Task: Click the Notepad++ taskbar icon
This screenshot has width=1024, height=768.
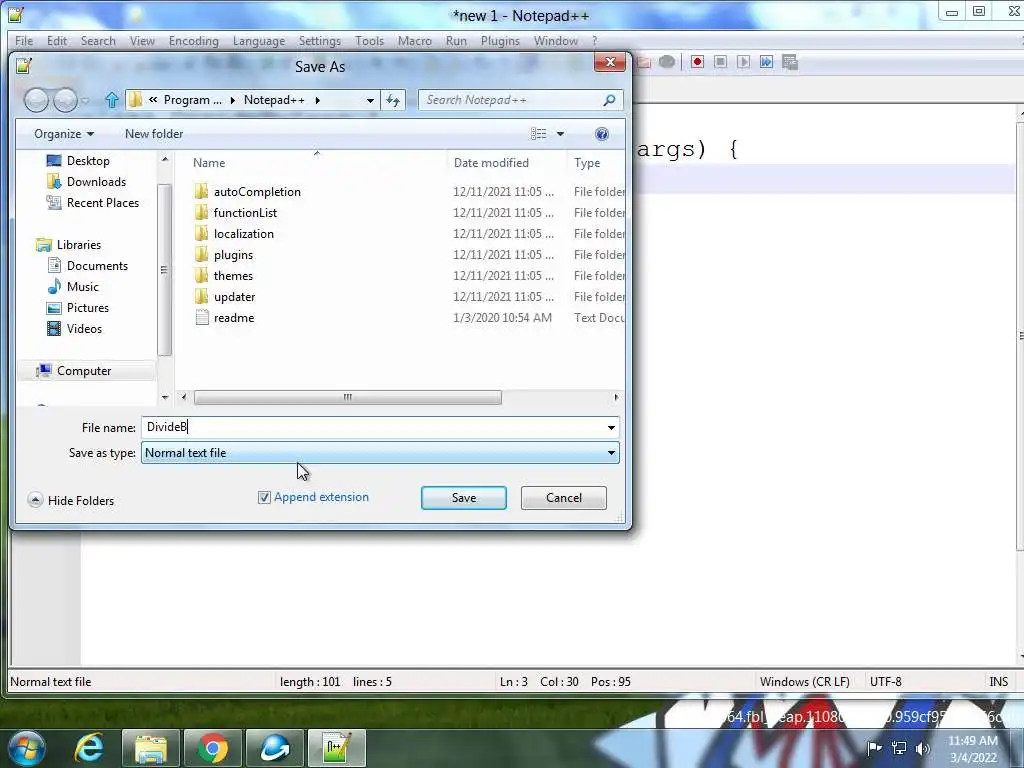Action: [x=336, y=748]
